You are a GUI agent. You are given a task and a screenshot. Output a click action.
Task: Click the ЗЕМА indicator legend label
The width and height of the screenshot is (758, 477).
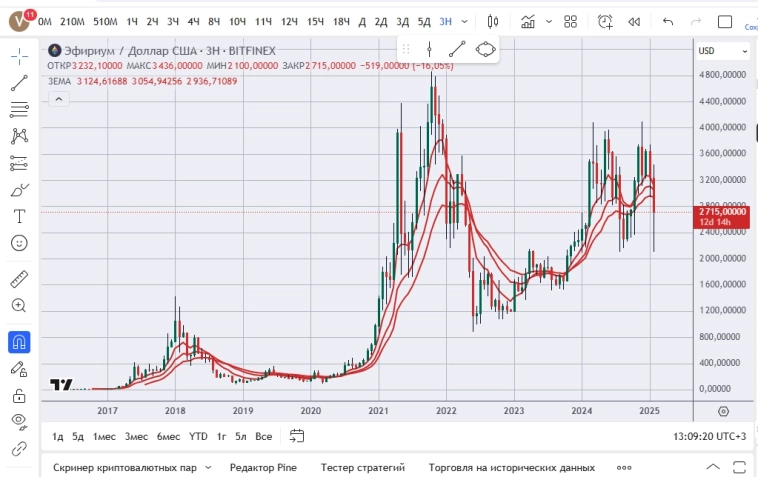point(59,81)
